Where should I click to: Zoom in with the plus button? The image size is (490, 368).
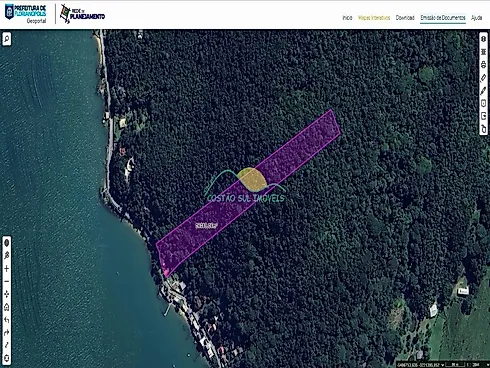(x=7, y=269)
